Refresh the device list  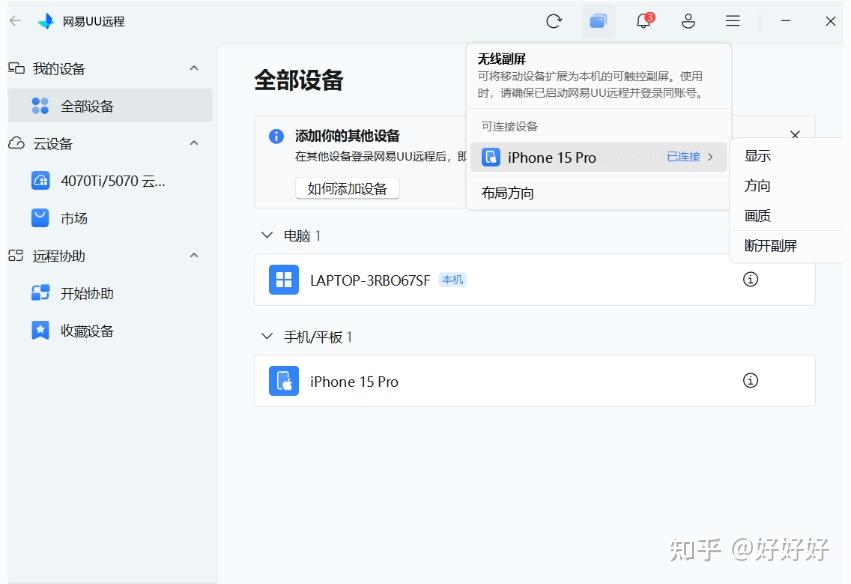[554, 21]
